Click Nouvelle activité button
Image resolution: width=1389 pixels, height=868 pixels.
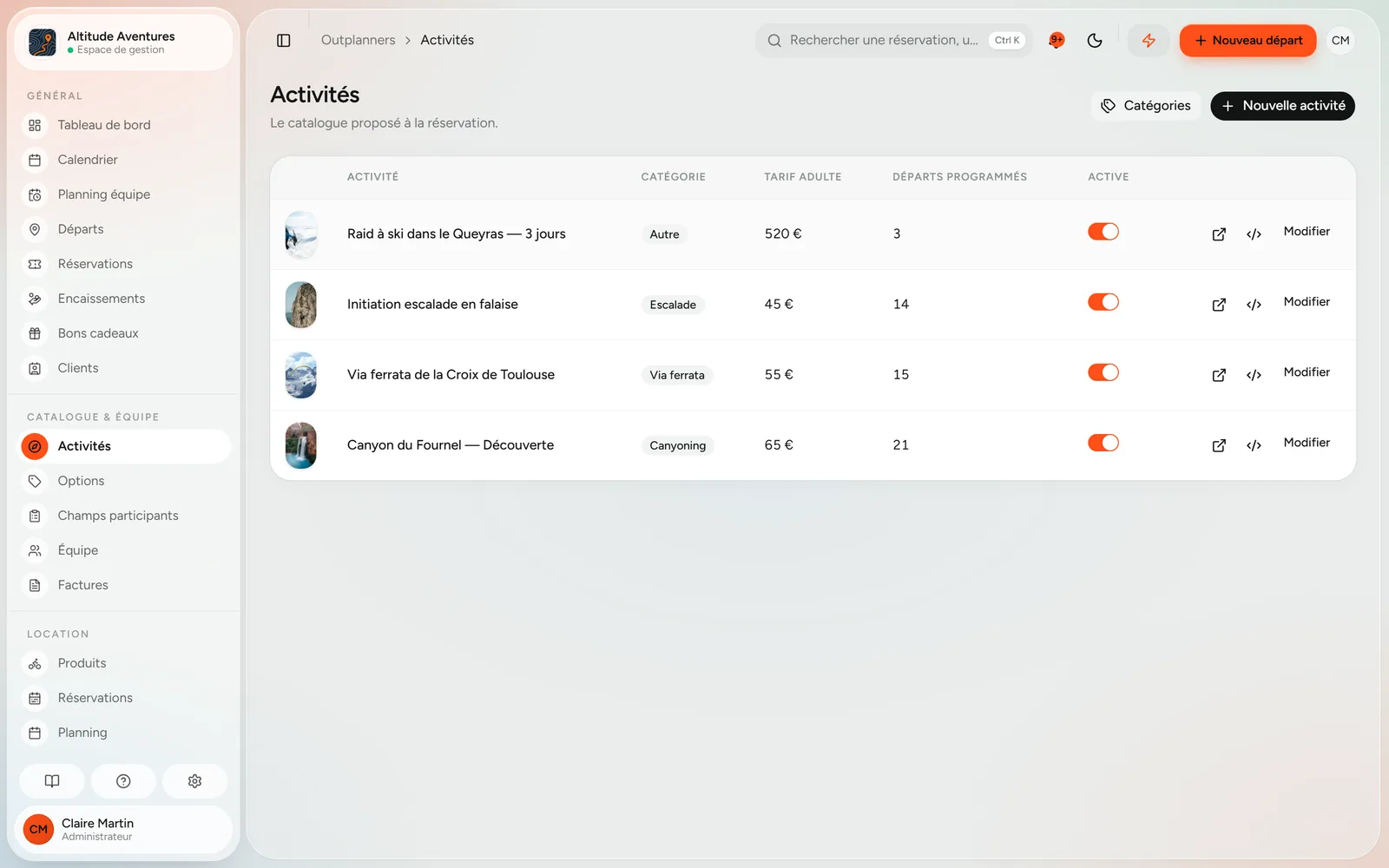[x=1282, y=106]
